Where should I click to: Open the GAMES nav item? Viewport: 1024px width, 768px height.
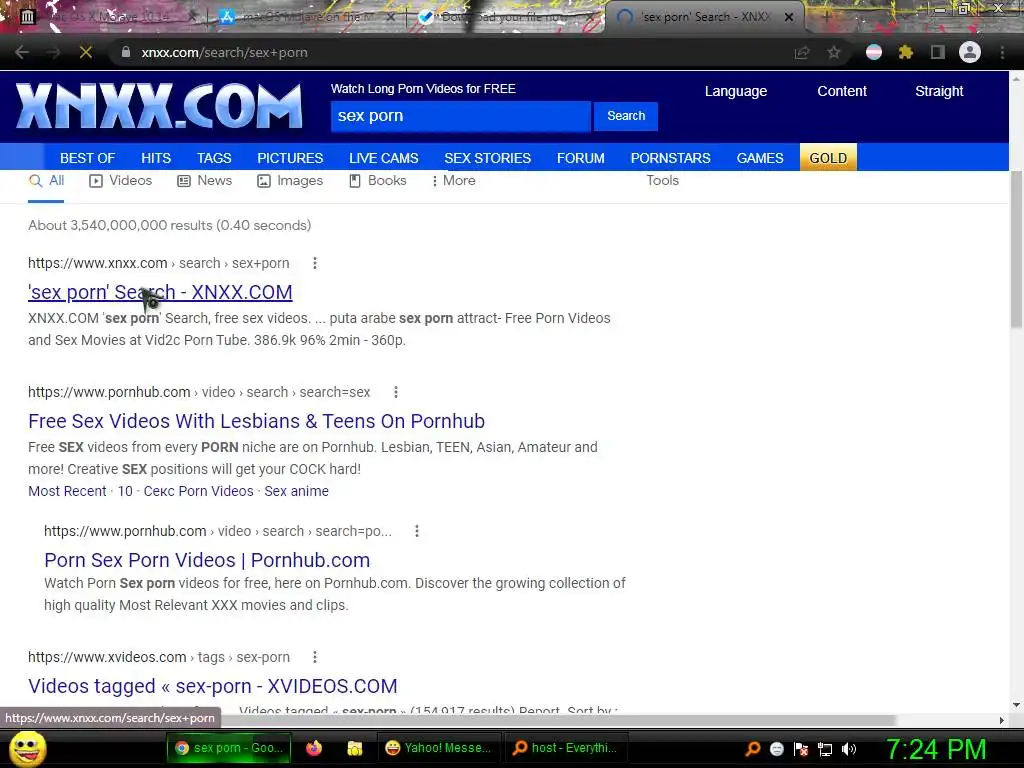click(760, 158)
